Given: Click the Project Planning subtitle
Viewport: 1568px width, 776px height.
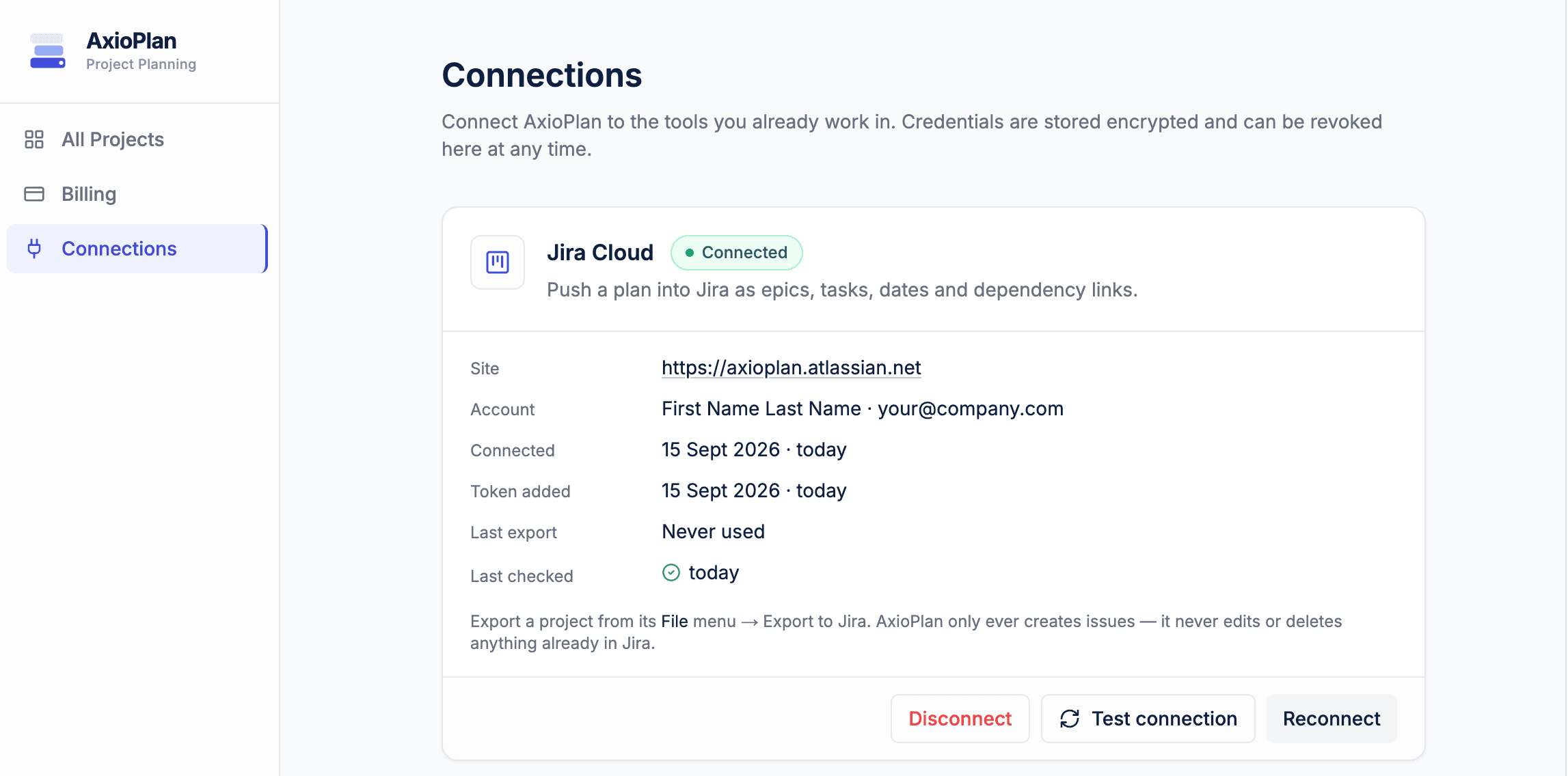Looking at the screenshot, I should 141,64.
